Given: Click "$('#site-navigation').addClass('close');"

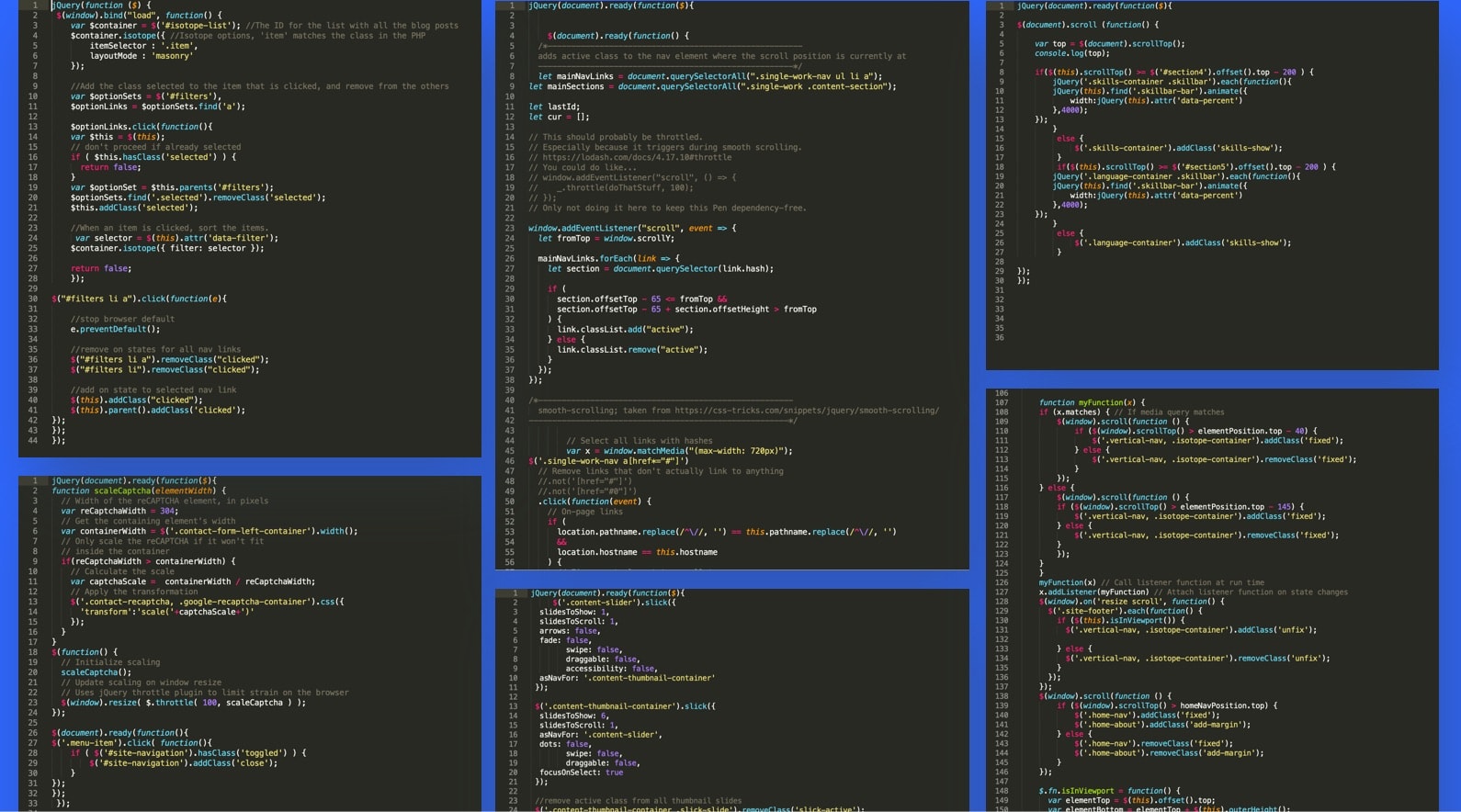Looking at the screenshot, I should click(184, 763).
